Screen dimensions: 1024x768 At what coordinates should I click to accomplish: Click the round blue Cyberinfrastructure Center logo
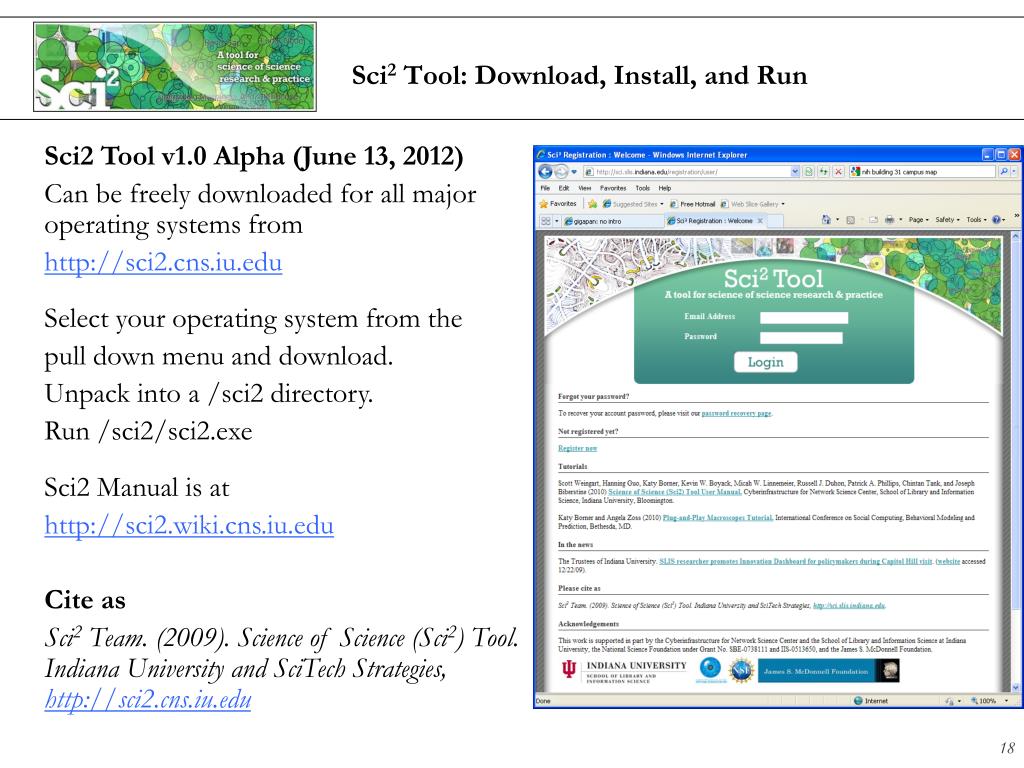click(710, 669)
